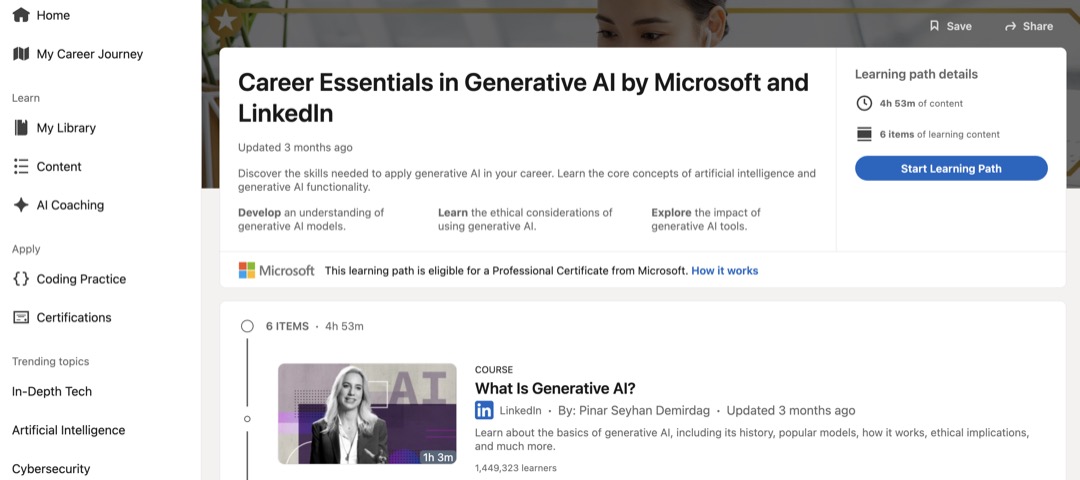Click the Microsoft logo

point(276,270)
